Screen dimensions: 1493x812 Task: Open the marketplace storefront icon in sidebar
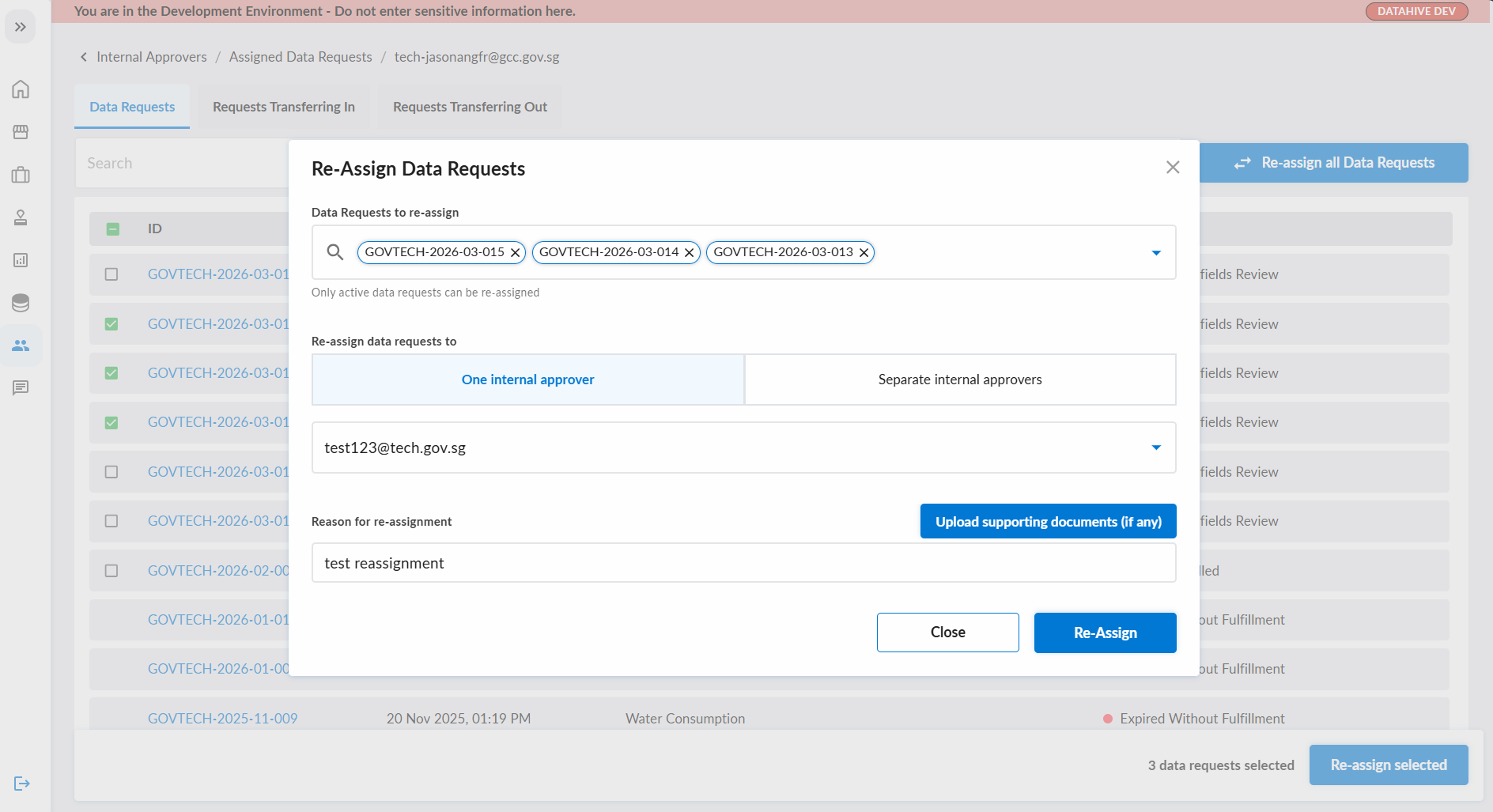[x=21, y=131]
